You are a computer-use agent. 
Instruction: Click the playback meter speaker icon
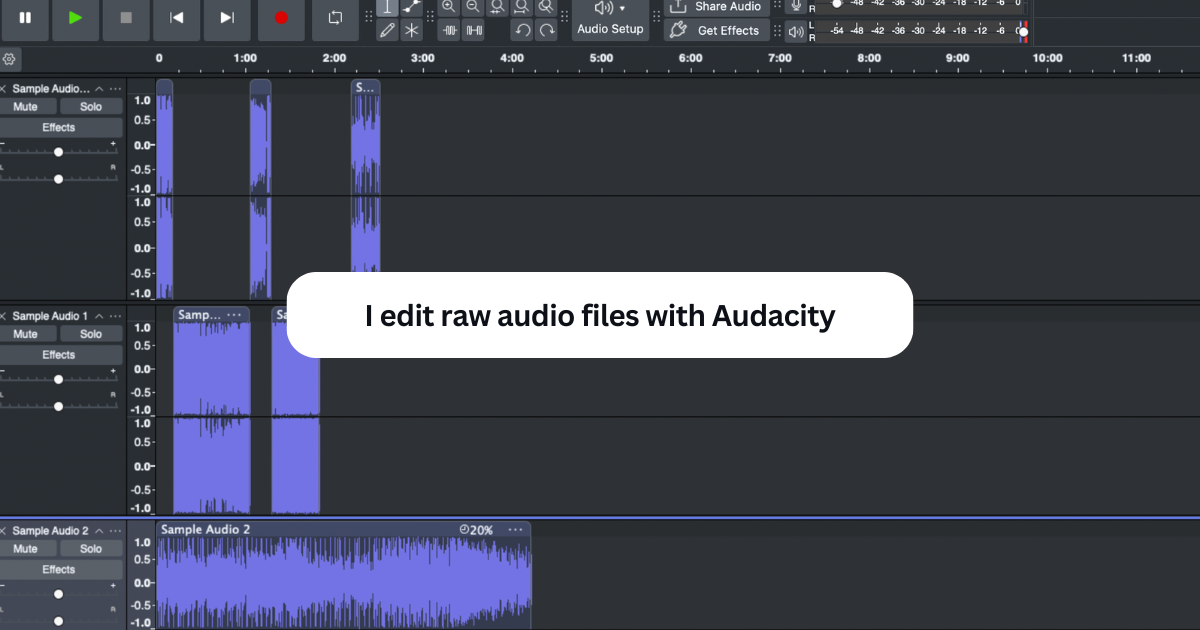point(796,31)
